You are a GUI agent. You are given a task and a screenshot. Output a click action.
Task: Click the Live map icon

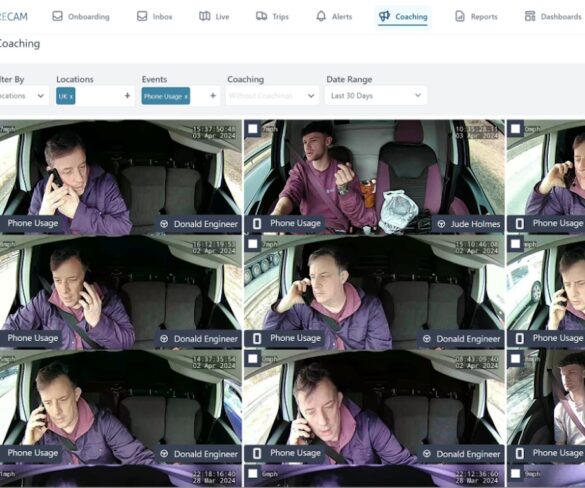[204, 16]
